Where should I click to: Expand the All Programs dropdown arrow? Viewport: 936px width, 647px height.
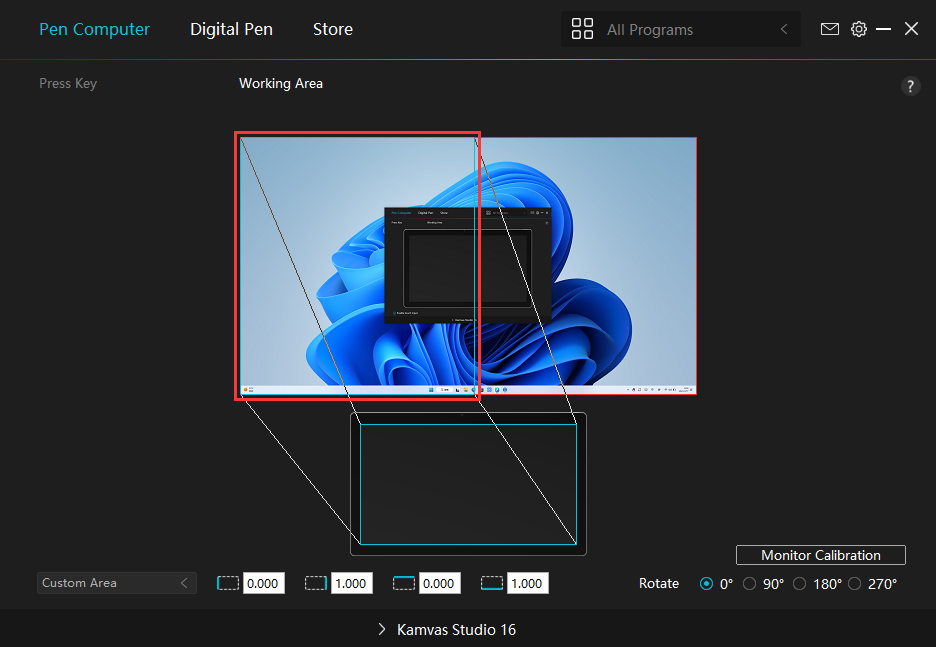click(784, 30)
